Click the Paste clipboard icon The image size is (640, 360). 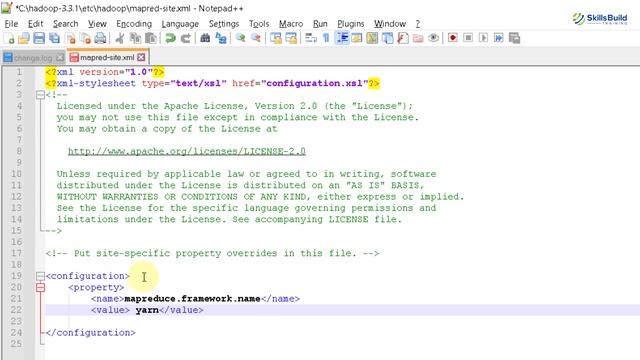tap(151, 38)
